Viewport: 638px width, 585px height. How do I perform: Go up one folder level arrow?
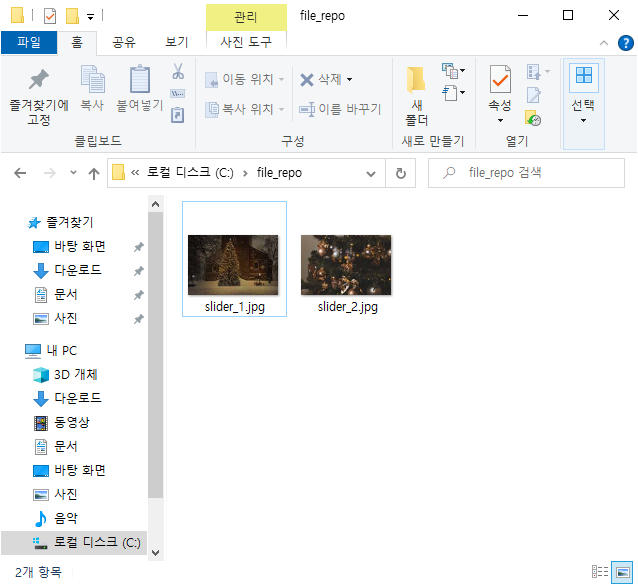(x=94, y=173)
